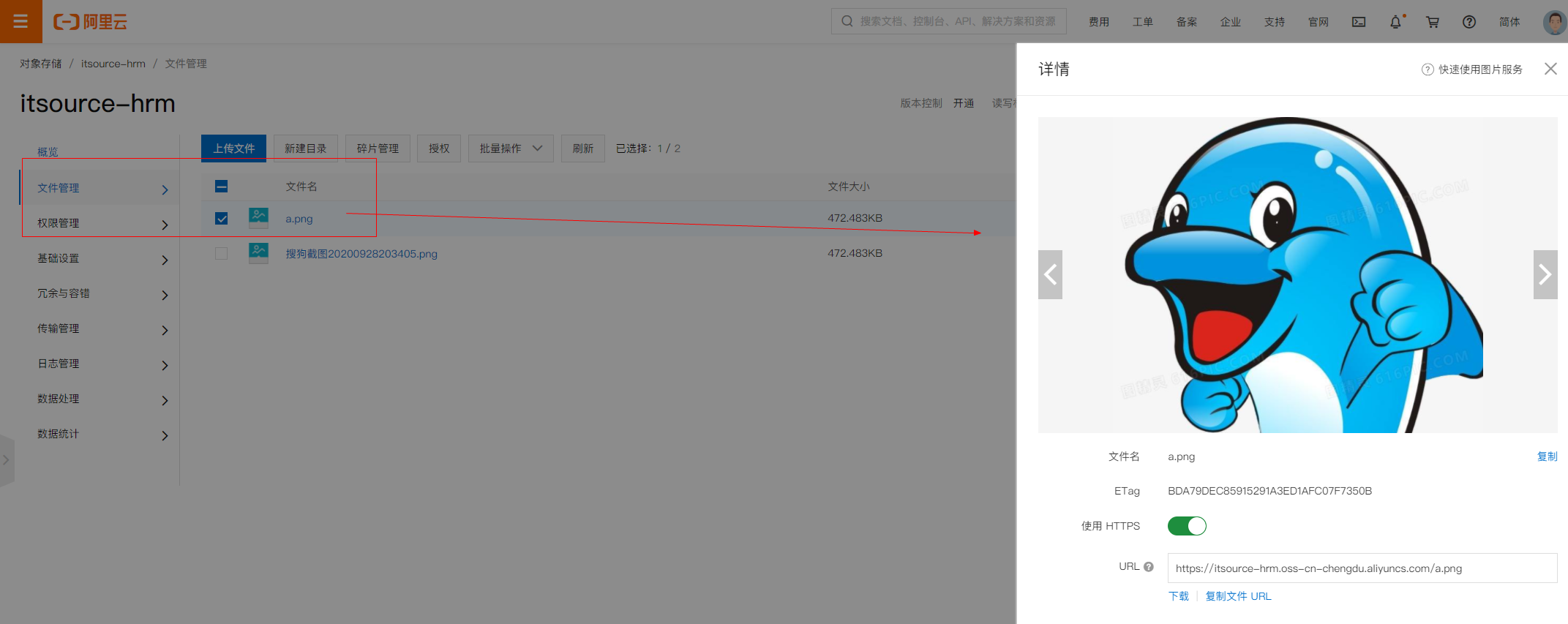
Task: Click the 上传文件 button
Action: (x=233, y=149)
